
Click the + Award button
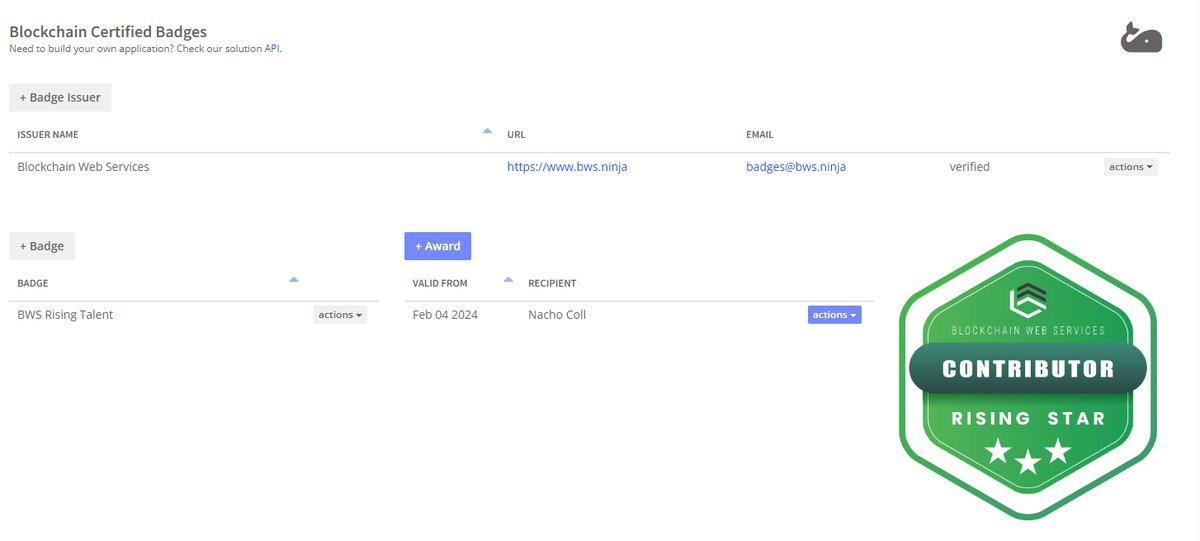tap(437, 246)
